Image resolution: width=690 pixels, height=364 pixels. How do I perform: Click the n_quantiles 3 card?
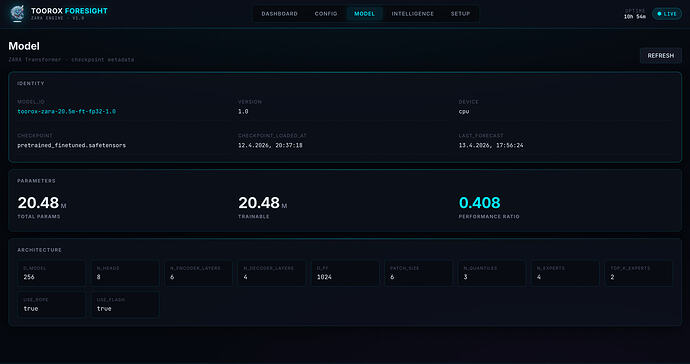point(492,273)
